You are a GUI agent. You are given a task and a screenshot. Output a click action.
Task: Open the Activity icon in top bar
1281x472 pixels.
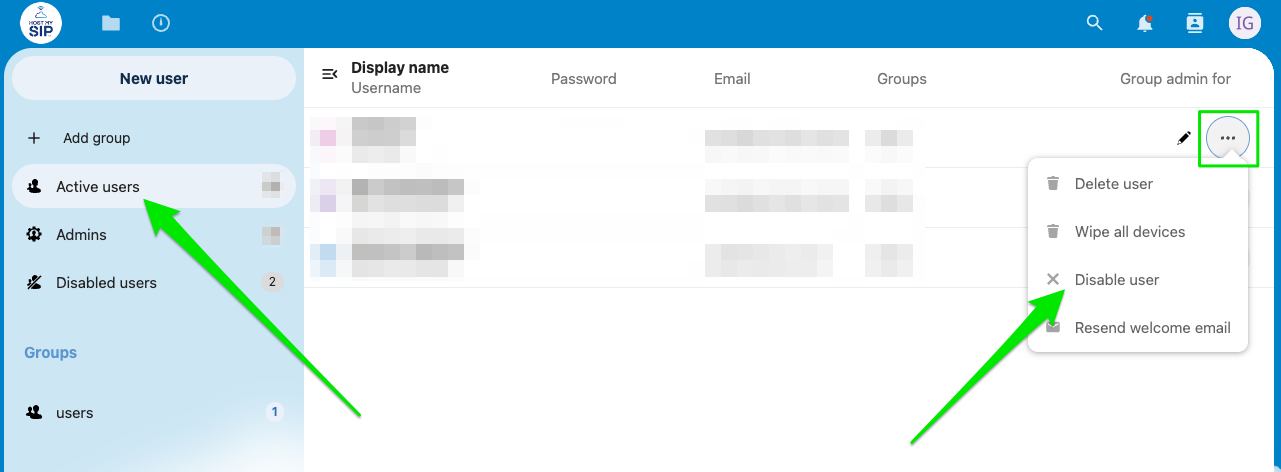tap(161, 23)
